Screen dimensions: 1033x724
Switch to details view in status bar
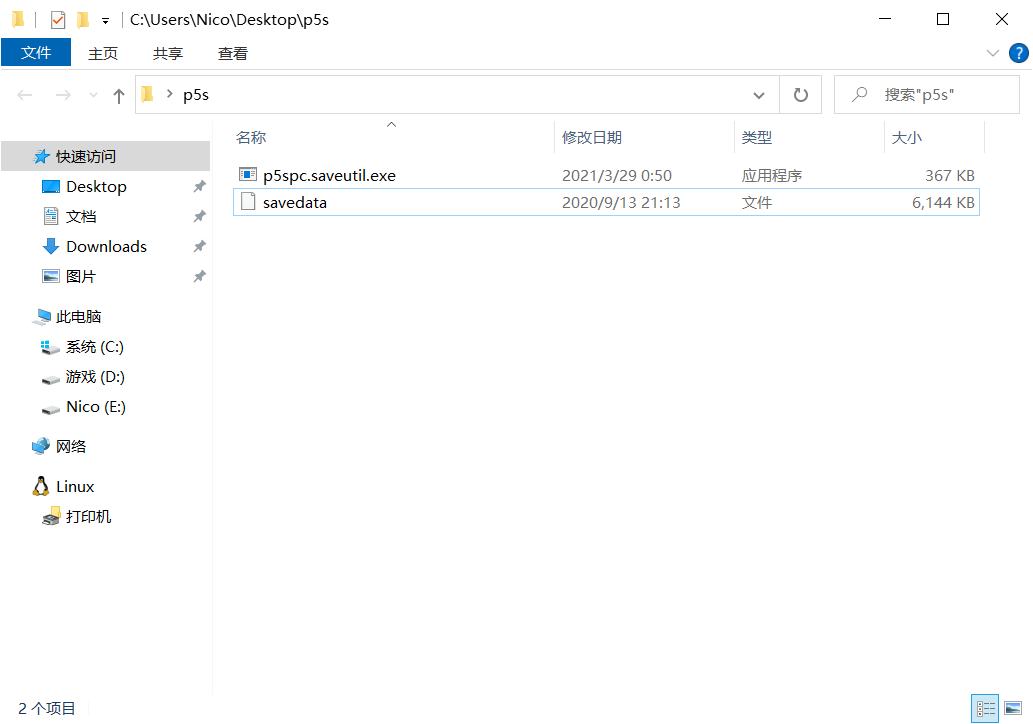click(x=985, y=709)
